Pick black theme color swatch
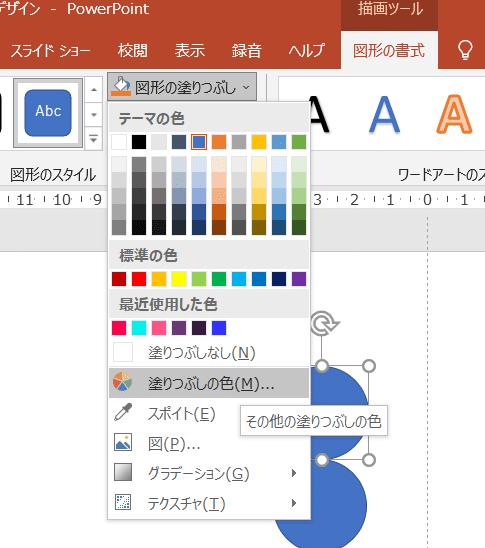 point(139,142)
